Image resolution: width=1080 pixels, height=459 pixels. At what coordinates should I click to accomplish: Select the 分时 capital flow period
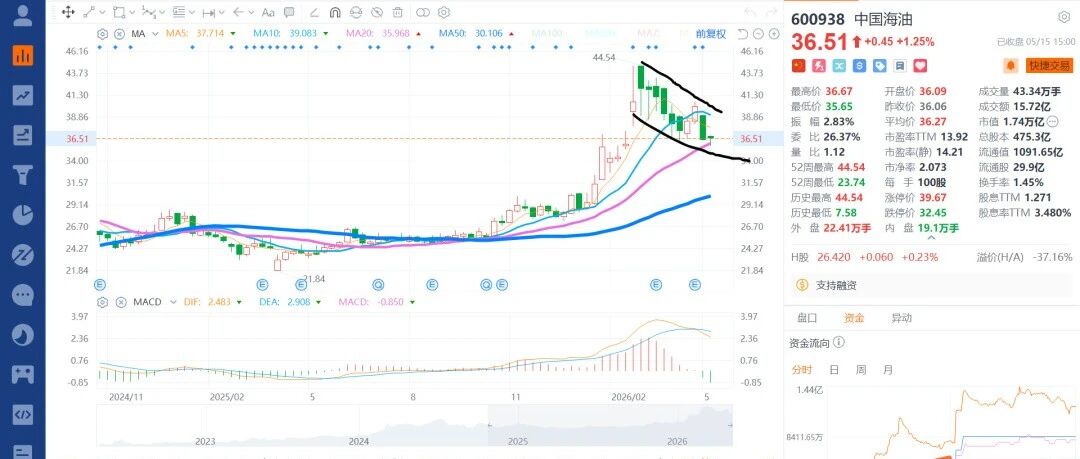coord(802,370)
